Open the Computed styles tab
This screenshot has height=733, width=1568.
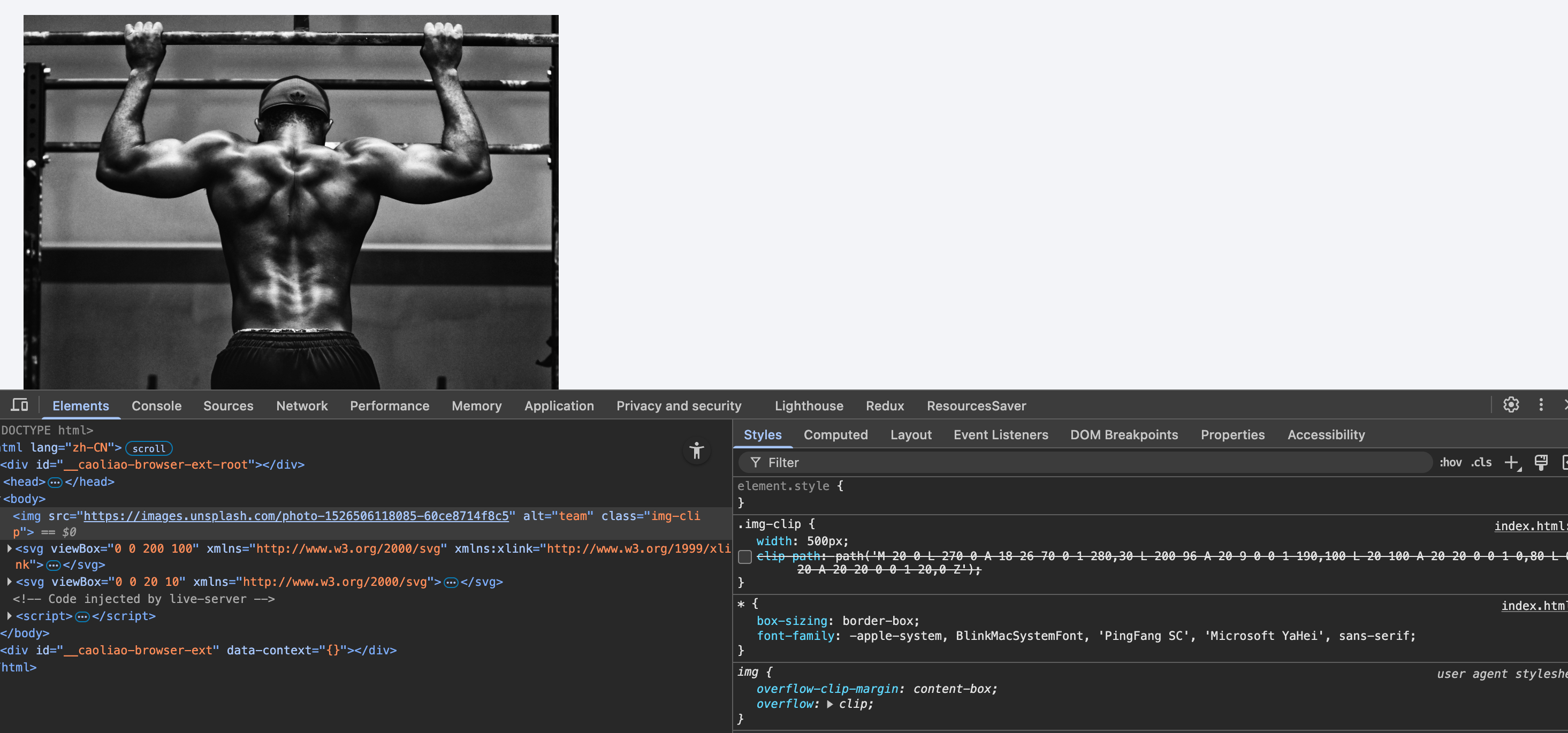point(835,434)
